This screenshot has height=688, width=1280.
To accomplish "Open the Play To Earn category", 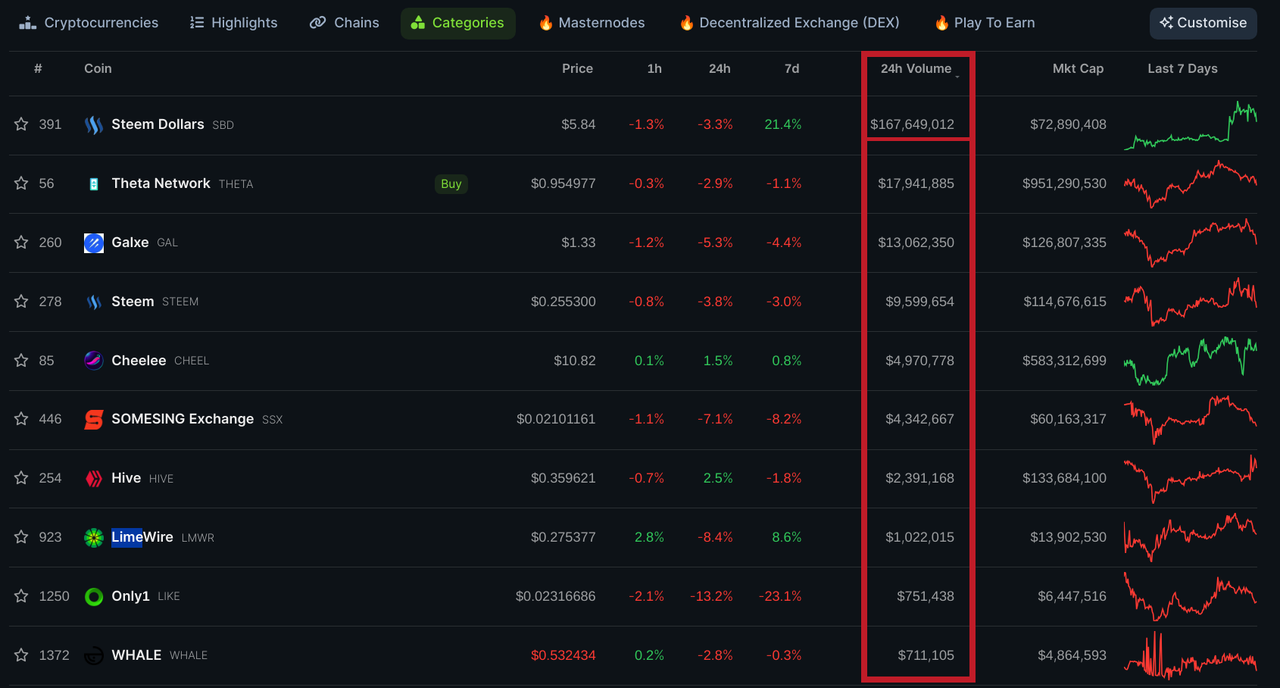I will [984, 23].
